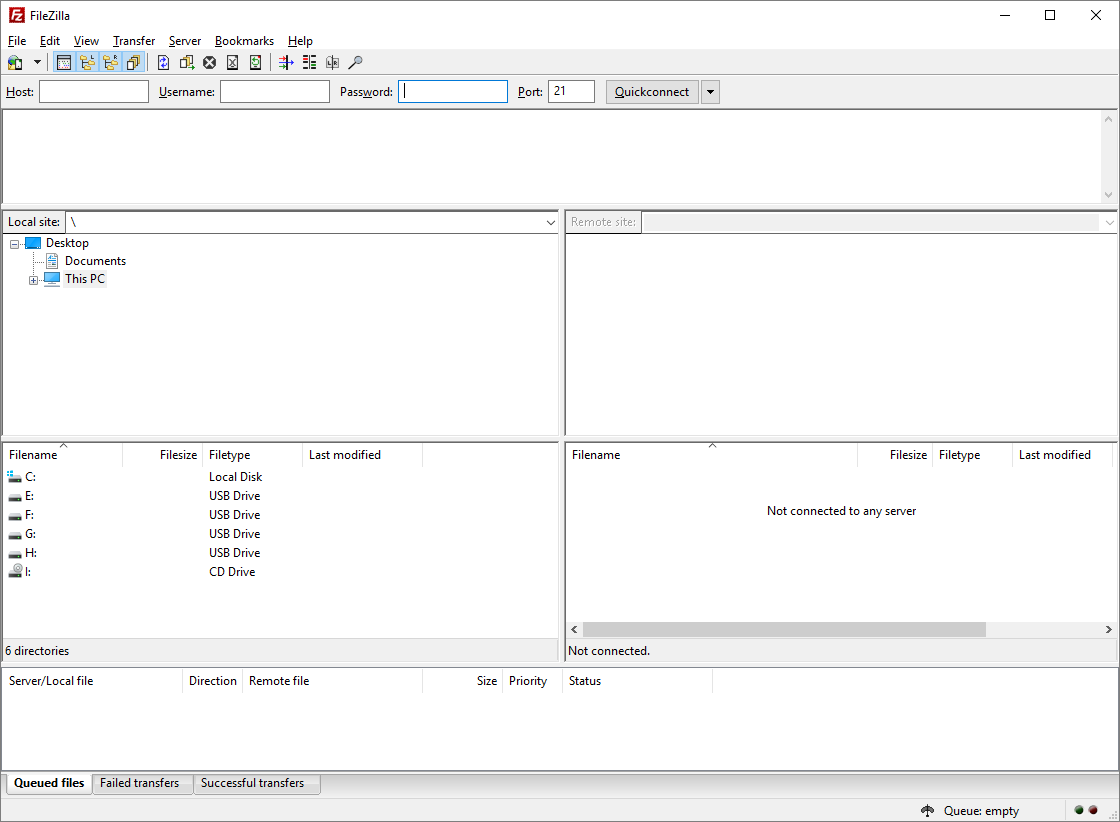1120x822 pixels.
Task: Reconnect to the last used server
Action: pos(255,61)
